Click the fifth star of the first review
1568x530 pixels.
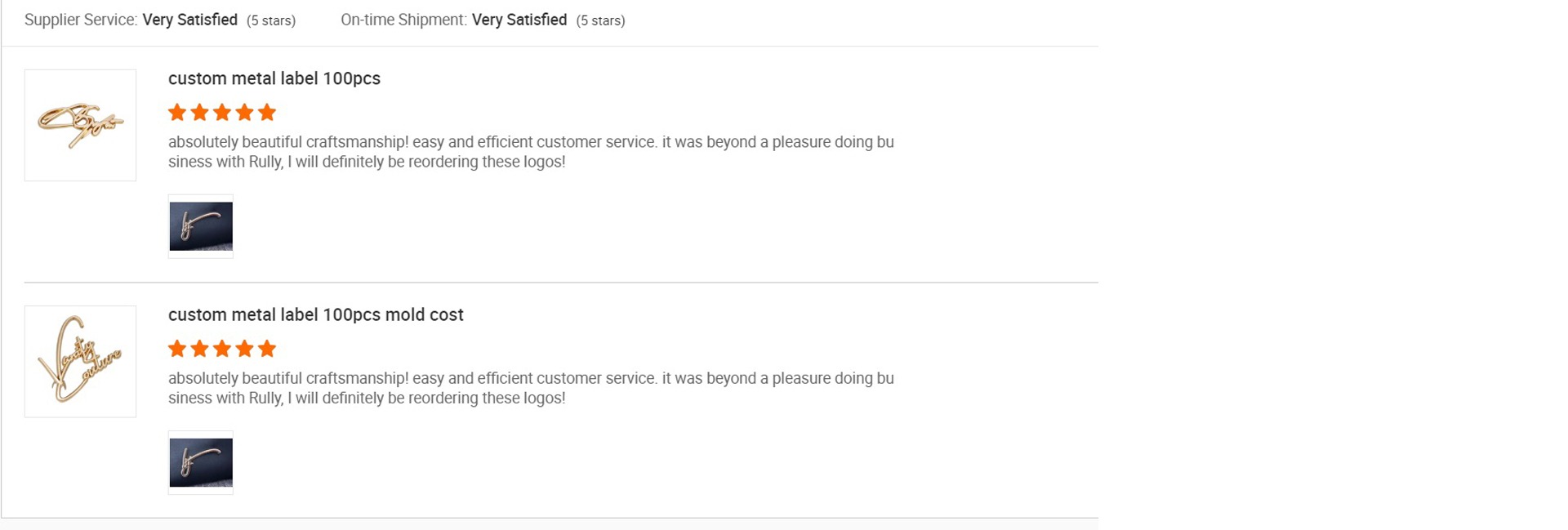click(x=267, y=113)
